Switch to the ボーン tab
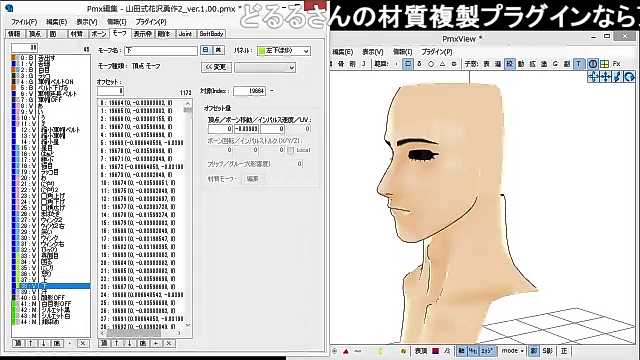 [98, 34]
